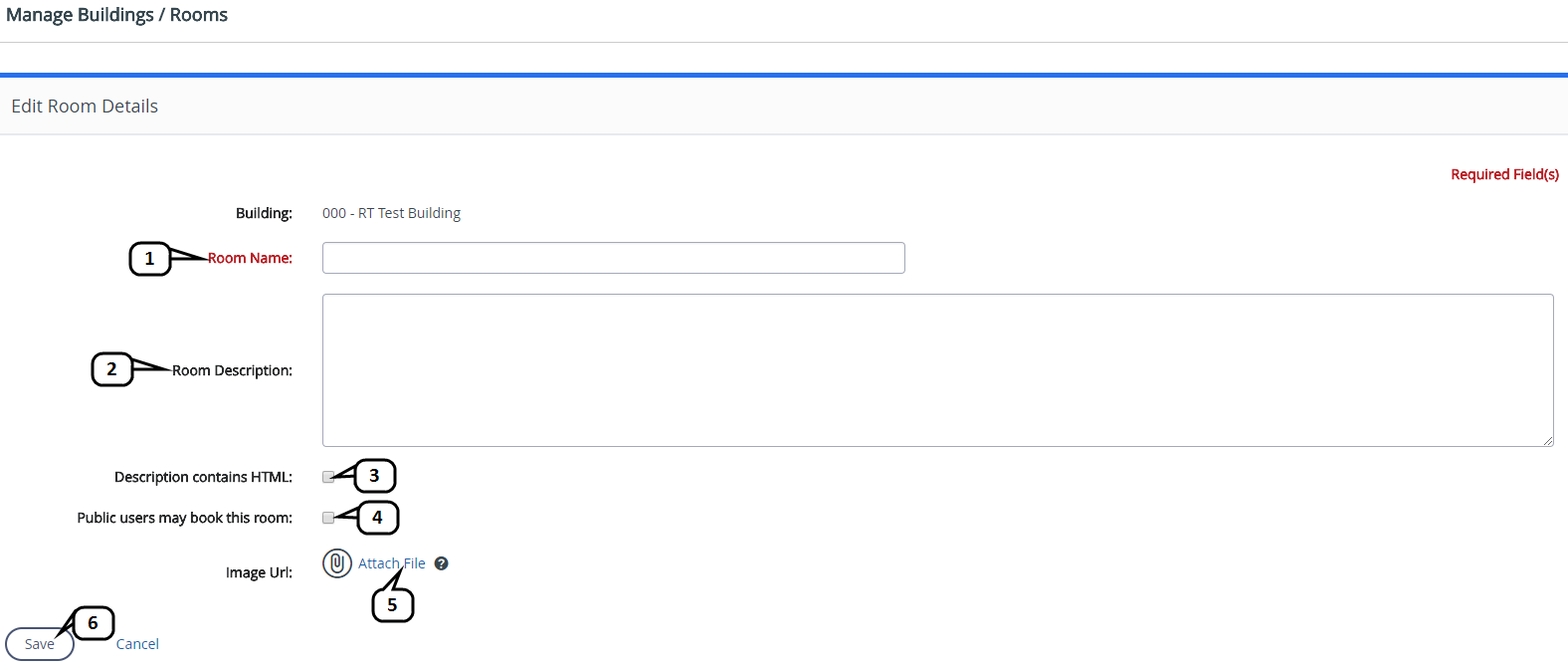
Task: Tick the Public users may book checkbox
Action: (x=328, y=518)
